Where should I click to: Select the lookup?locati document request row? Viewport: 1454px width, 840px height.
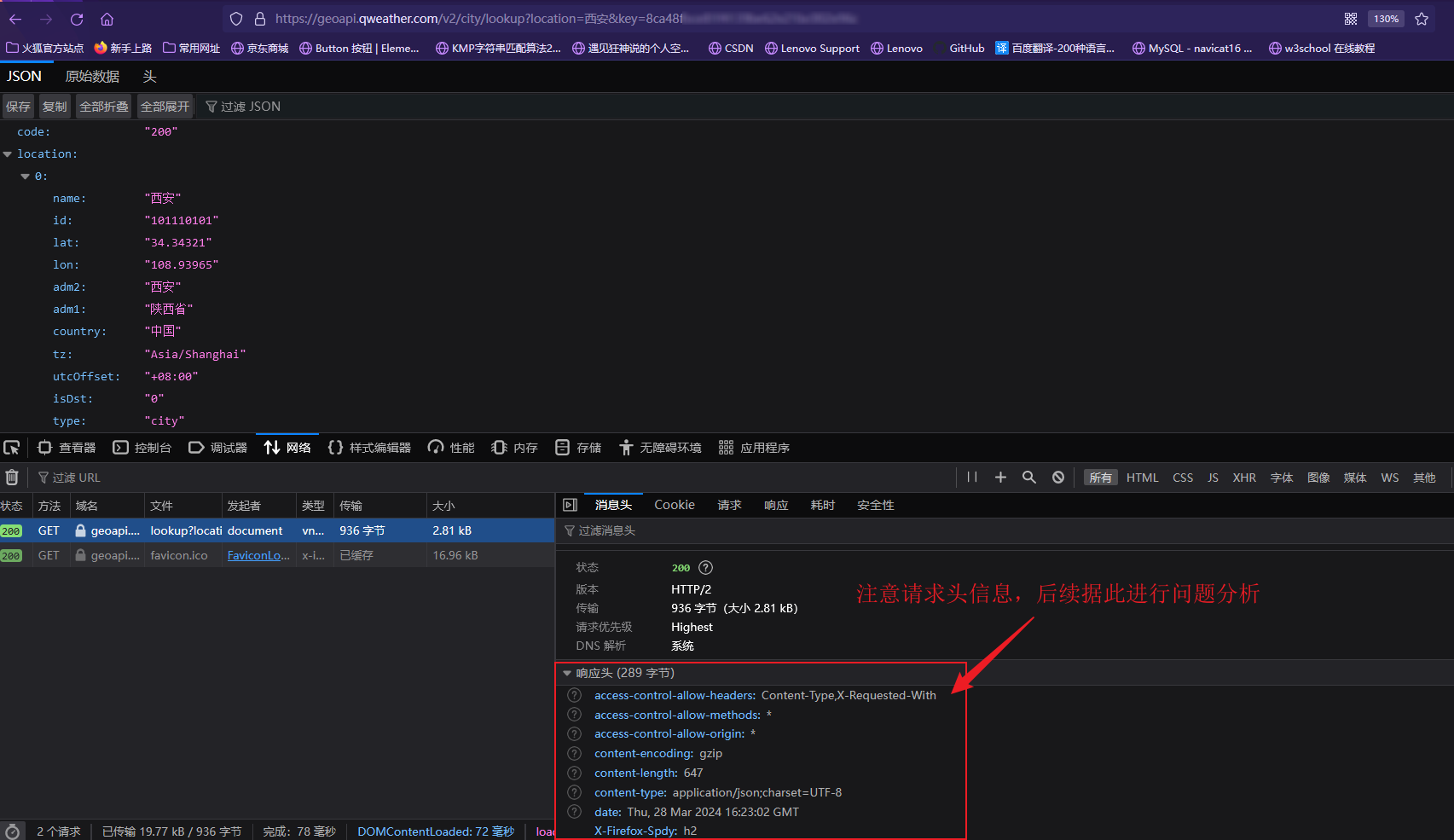click(x=277, y=530)
